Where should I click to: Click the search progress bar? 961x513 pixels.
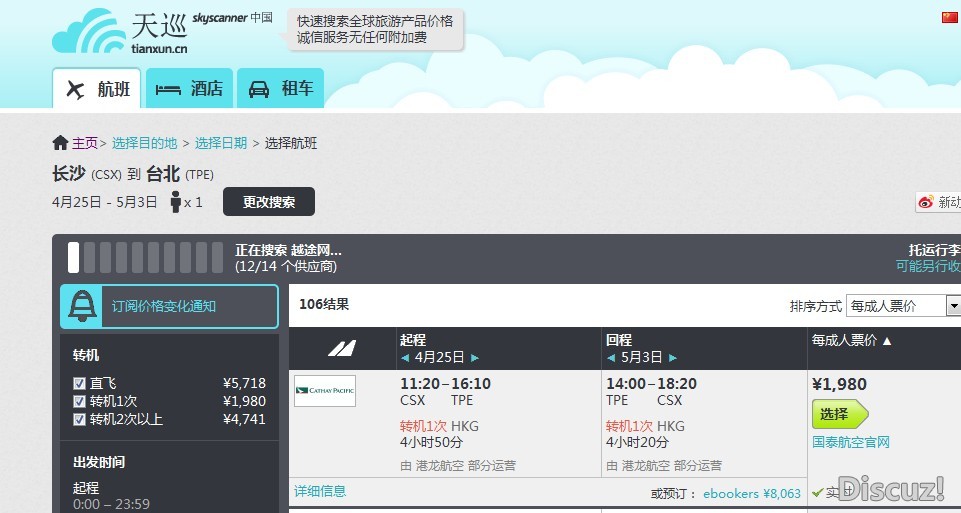pos(145,257)
